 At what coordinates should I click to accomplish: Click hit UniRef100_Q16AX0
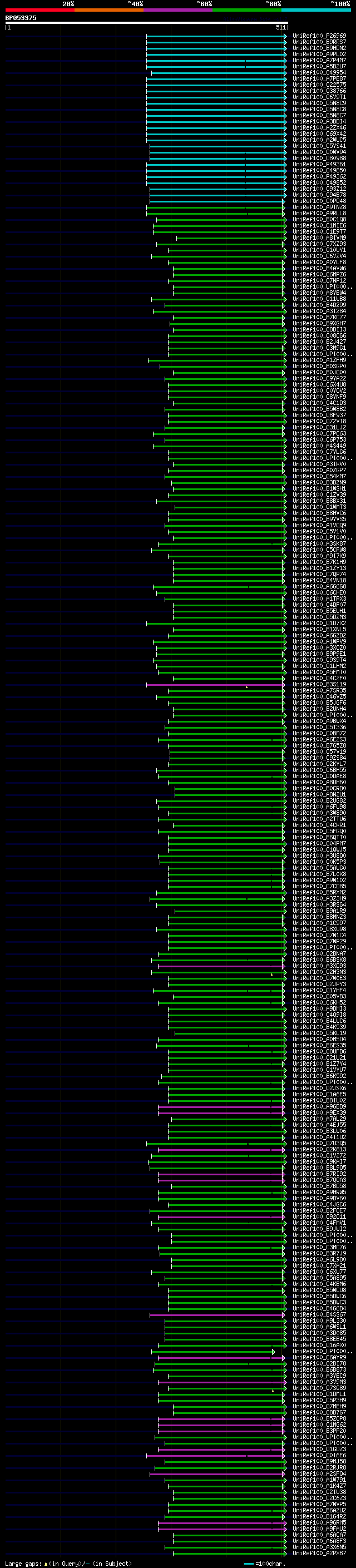click(319, 1345)
